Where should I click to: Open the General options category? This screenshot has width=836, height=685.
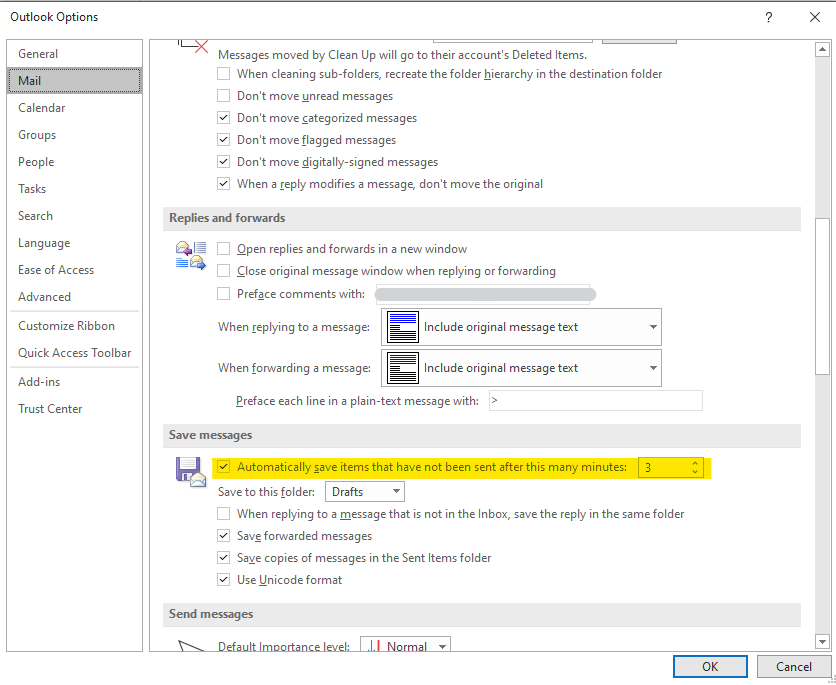coord(75,54)
